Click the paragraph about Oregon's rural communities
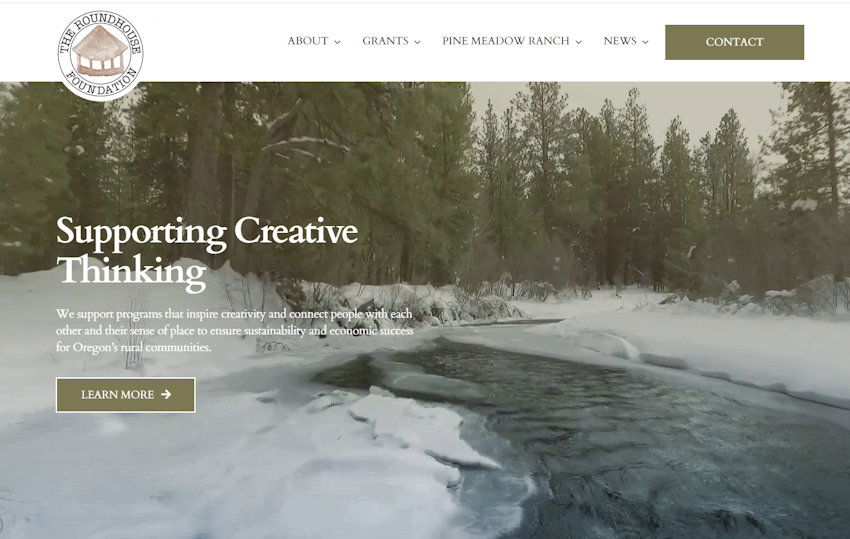The image size is (850, 539). click(x=235, y=330)
